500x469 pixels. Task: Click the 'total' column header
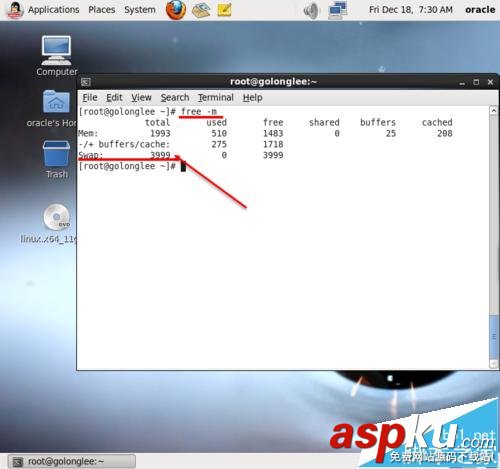coord(157,123)
